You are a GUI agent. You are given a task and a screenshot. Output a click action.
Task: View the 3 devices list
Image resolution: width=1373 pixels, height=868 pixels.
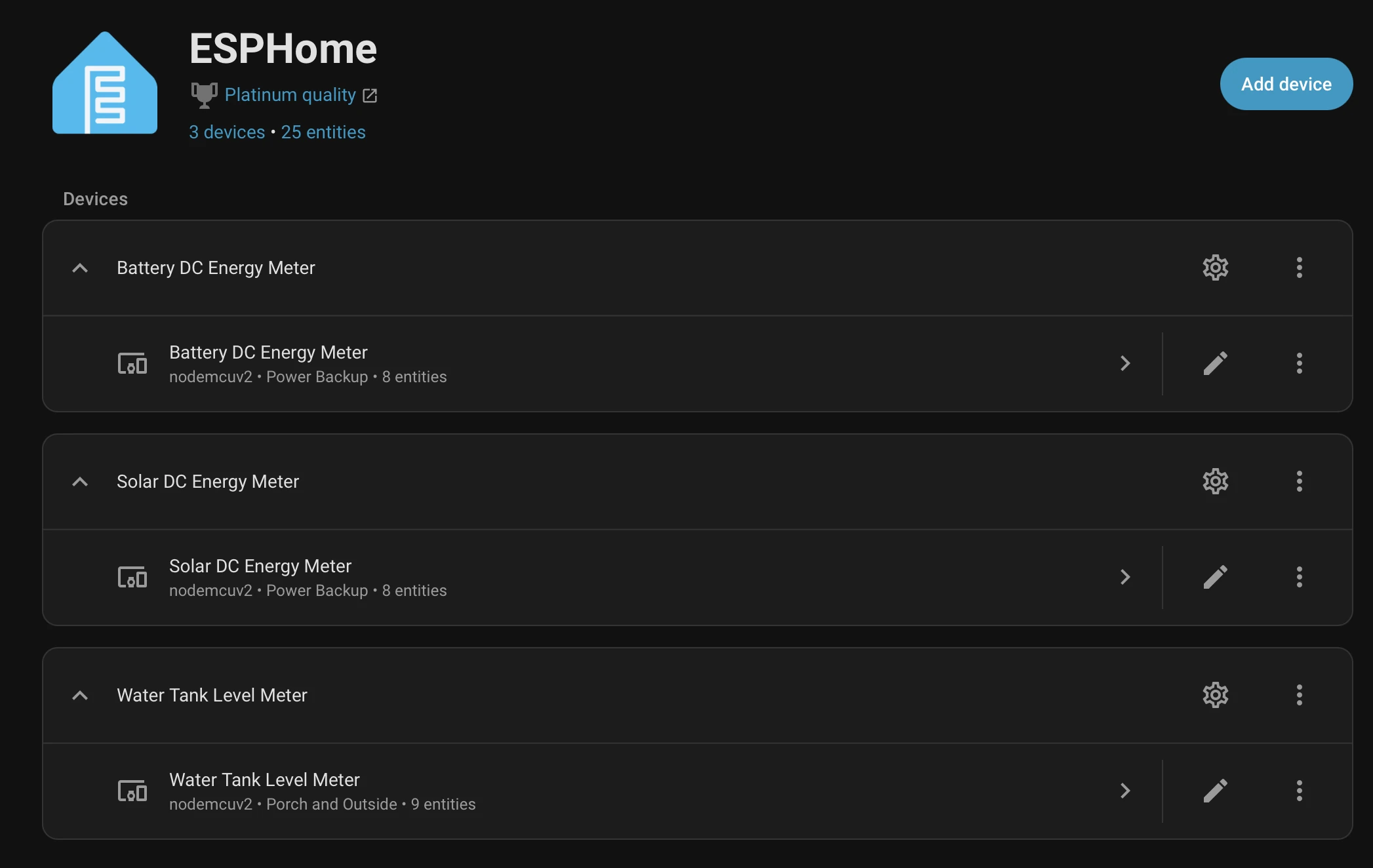click(x=226, y=132)
